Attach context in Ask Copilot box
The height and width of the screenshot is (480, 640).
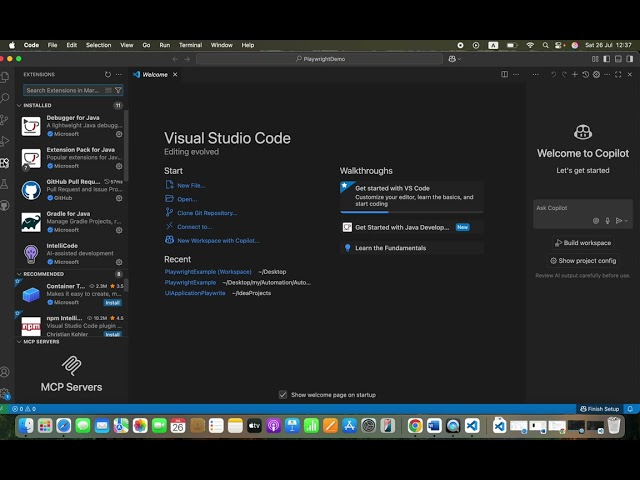pos(596,221)
